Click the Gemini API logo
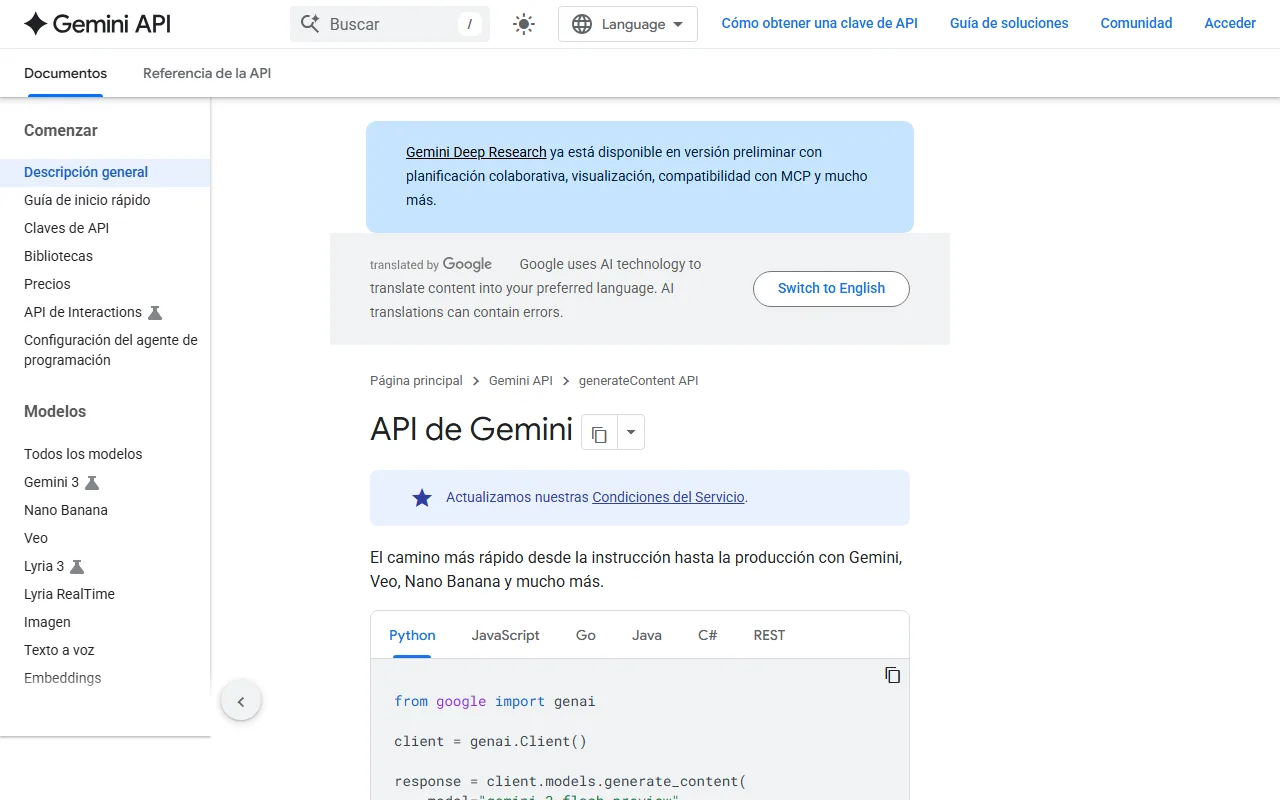 point(97,24)
